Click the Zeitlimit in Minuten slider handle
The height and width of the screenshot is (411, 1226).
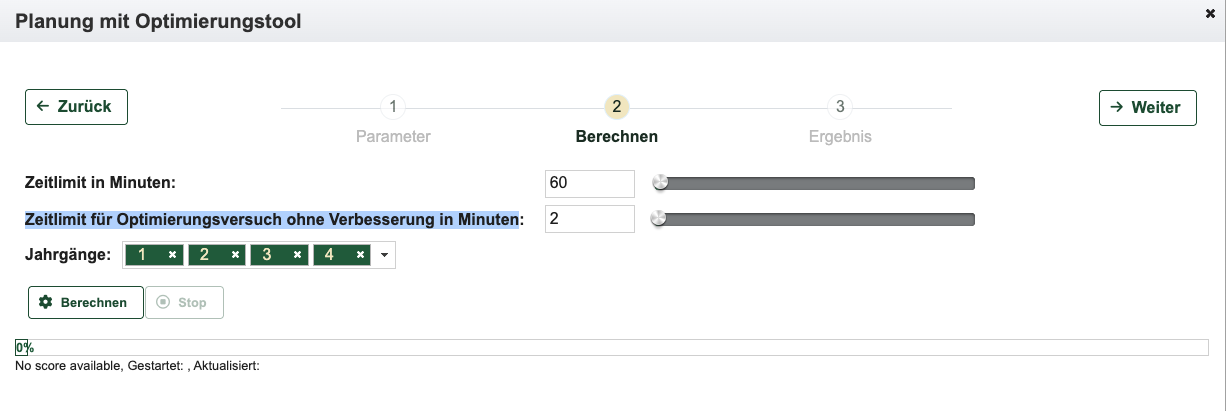[659, 183]
